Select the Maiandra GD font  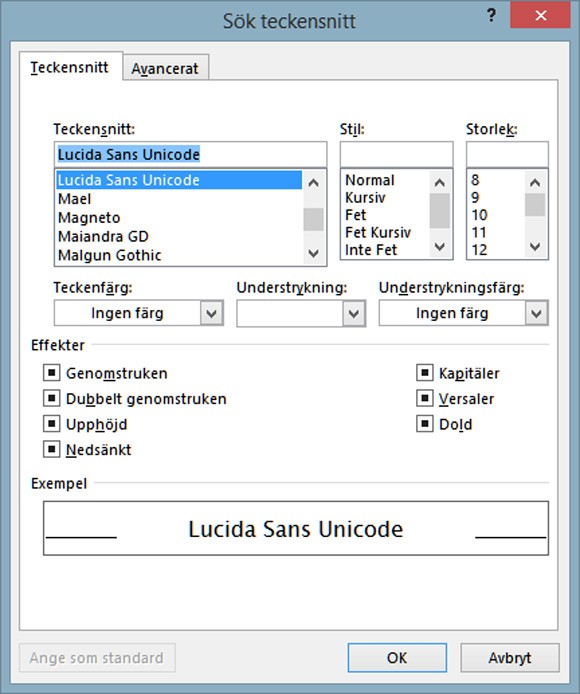pyautogui.click(x=179, y=236)
